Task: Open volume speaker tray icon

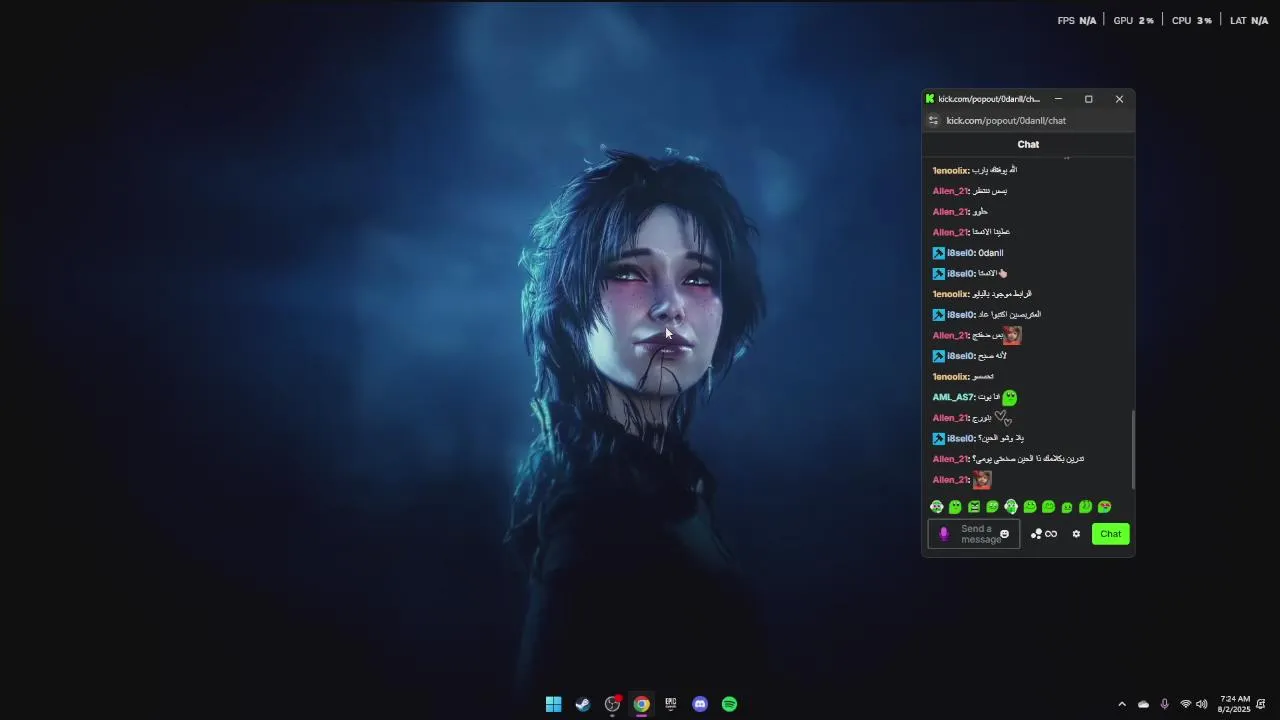Action: tap(1201, 704)
